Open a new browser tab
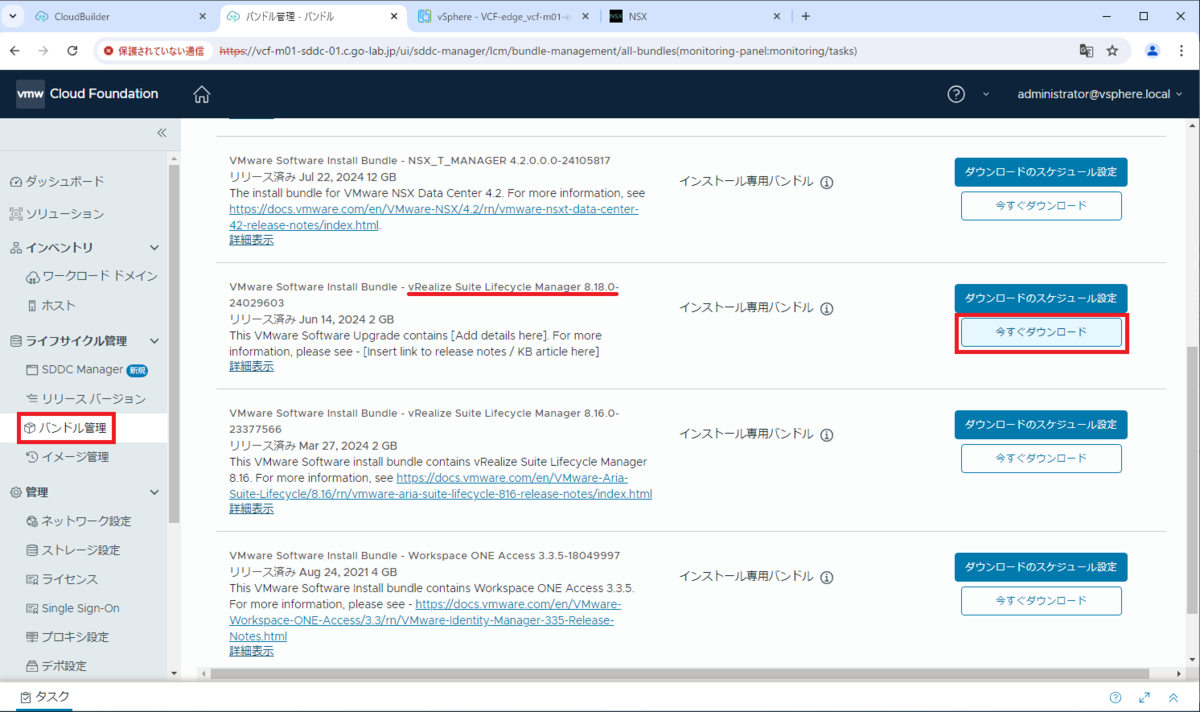1200x712 pixels. (806, 16)
